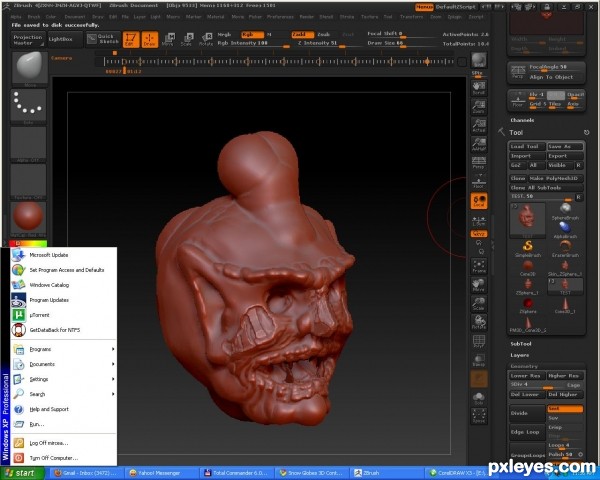Open the red MatCap material sphere
Screen dimensions: 600x480
tap(29, 218)
